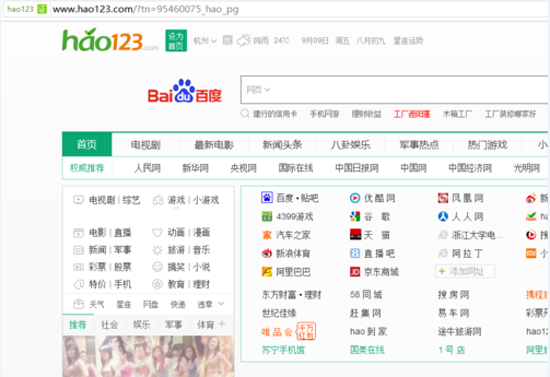Click the Google colorful icon
This screenshot has width=550, height=377.
point(355,216)
